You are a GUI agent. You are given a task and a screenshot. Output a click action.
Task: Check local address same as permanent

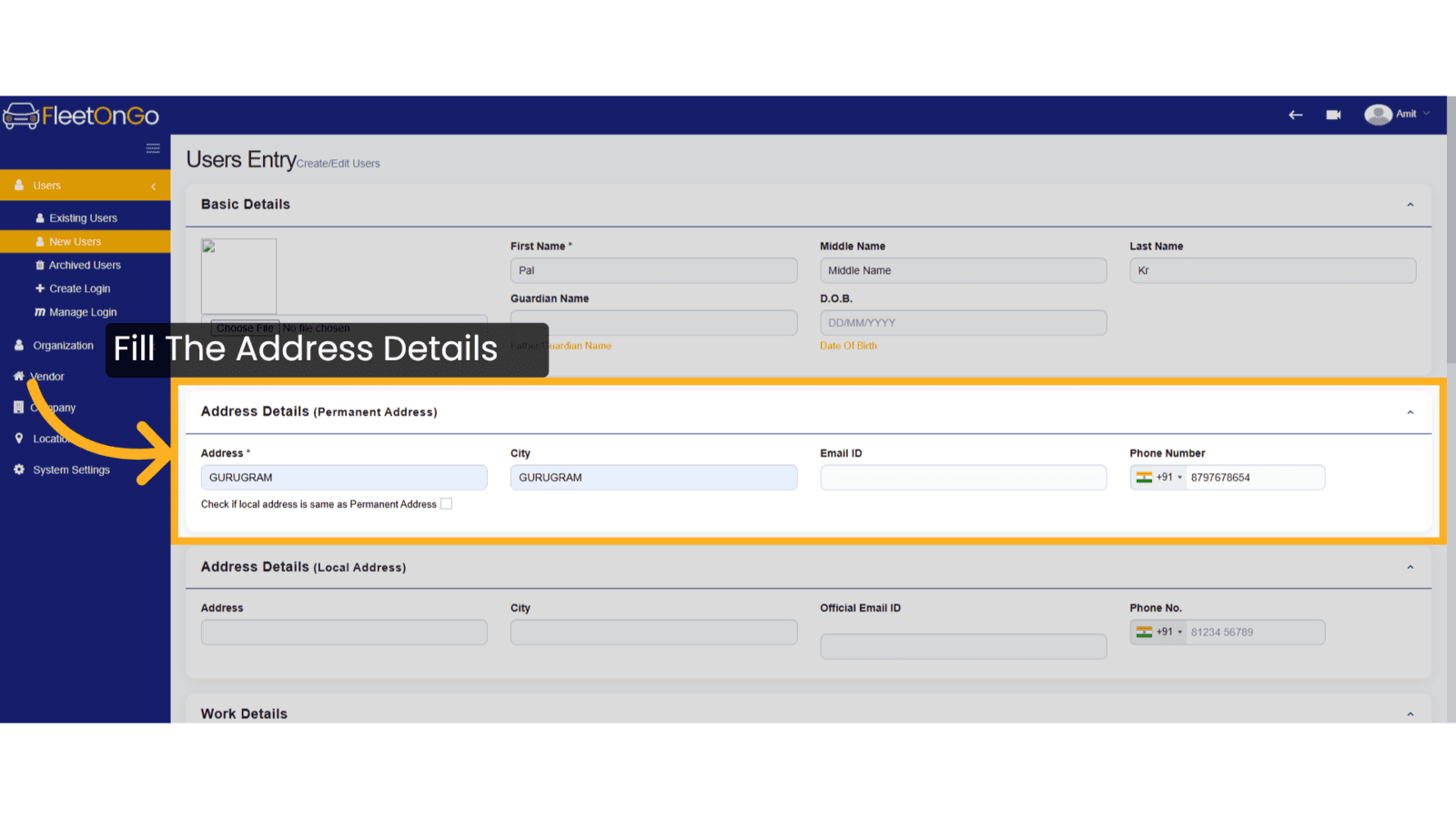pyautogui.click(x=446, y=504)
